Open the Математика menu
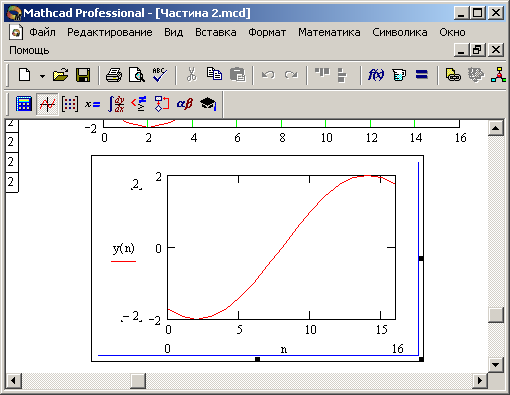Image resolution: width=510 pixels, height=395 pixels. pos(329,32)
